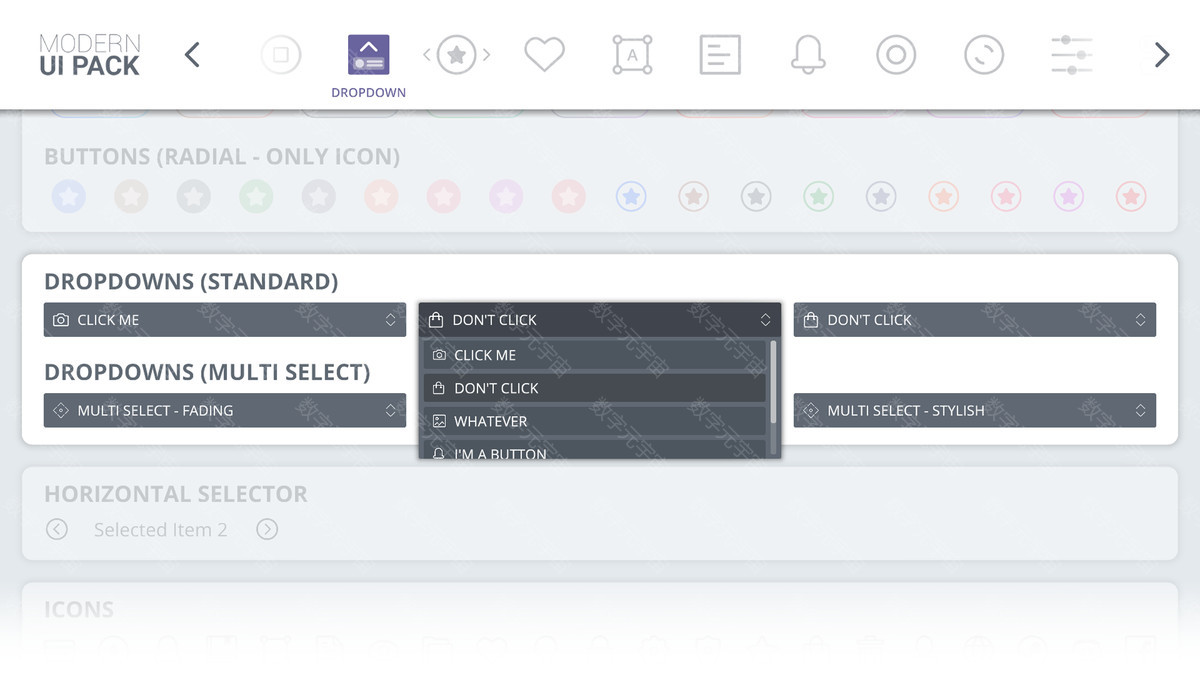Select the heart icon in top navigation
This screenshot has width=1200, height=675.
(545, 55)
